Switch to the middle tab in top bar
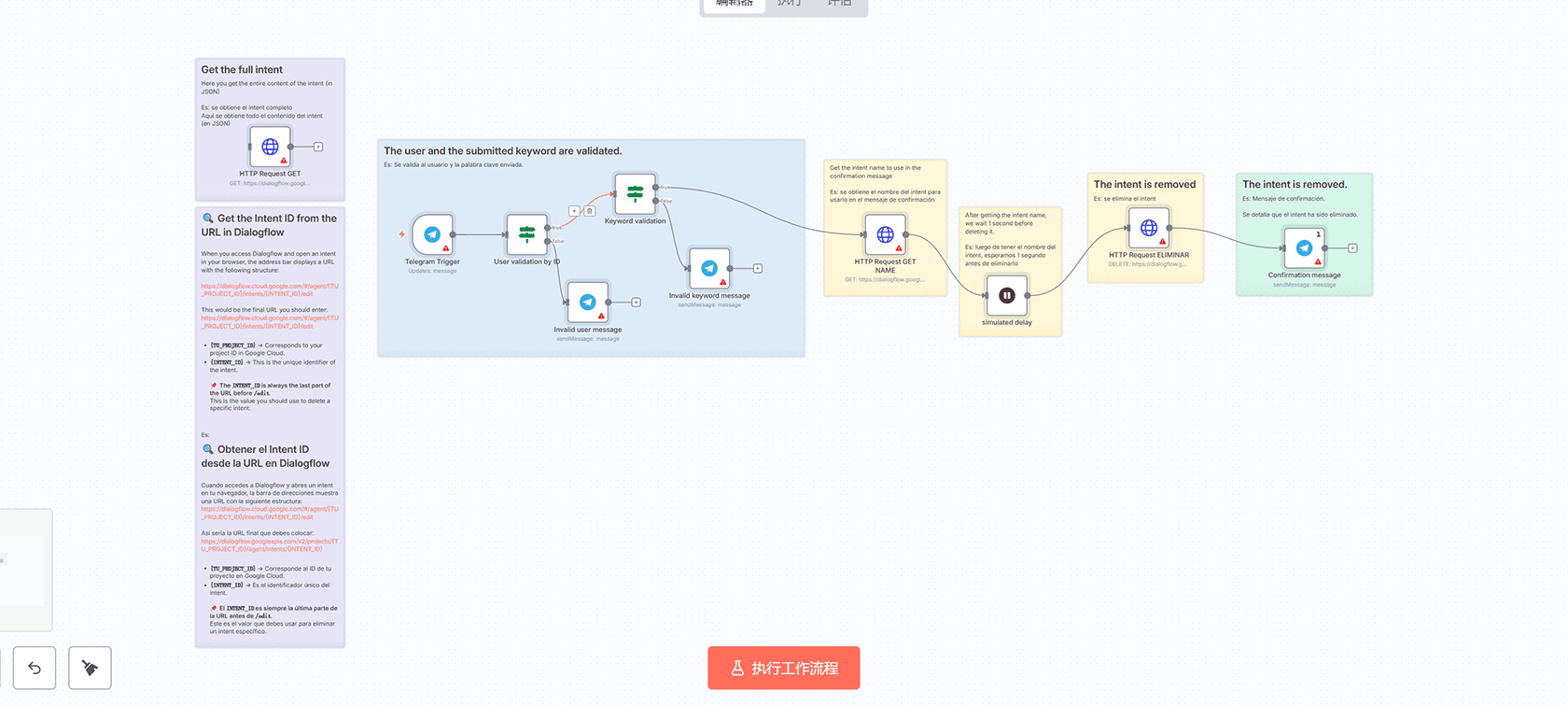This screenshot has width=1568, height=706. click(789, 4)
